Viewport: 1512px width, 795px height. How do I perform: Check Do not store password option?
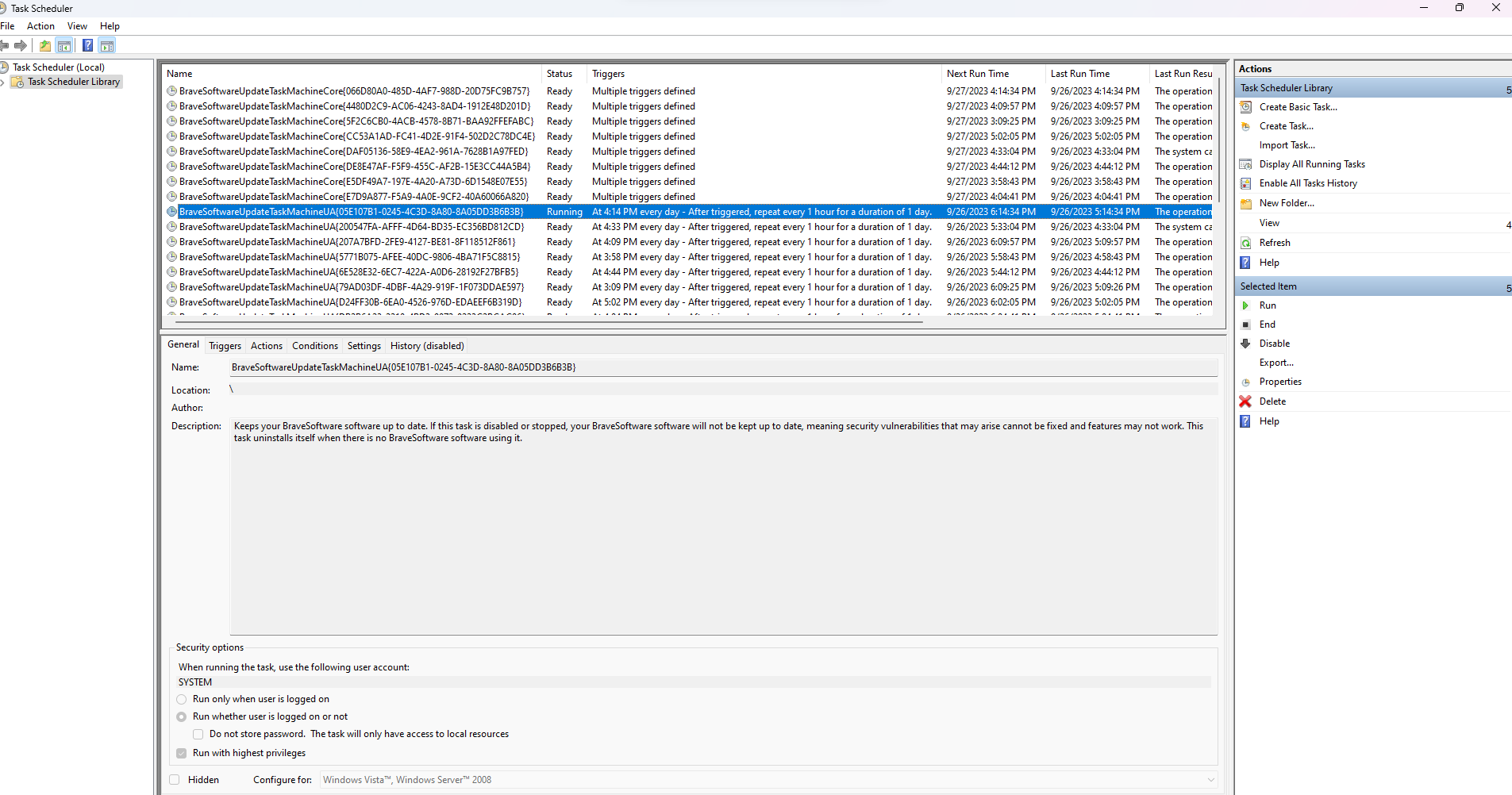tap(198, 733)
